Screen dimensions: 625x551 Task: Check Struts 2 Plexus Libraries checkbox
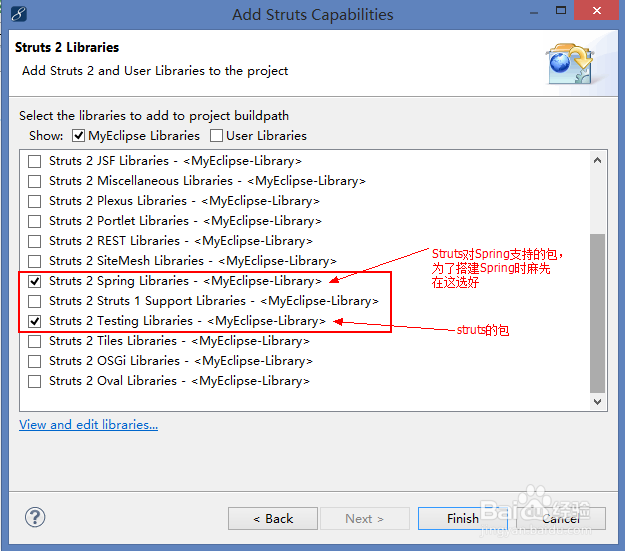pyautogui.click(x=35, y=201)
